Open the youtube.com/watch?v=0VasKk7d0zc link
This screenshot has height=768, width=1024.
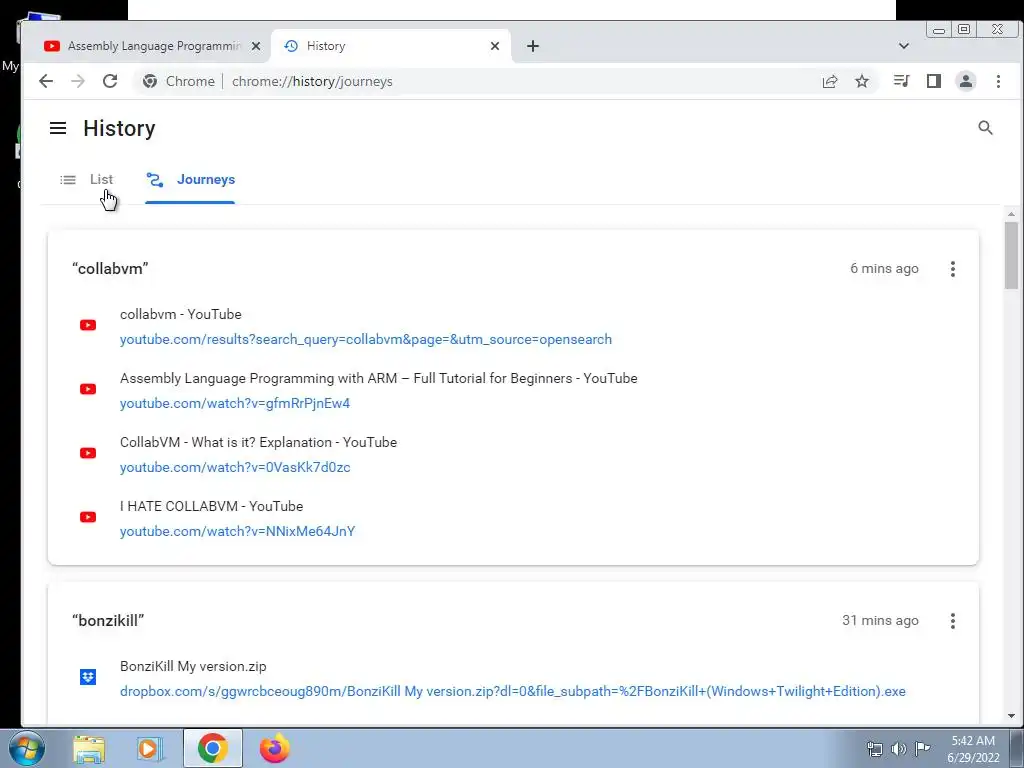tap(235, 467)
